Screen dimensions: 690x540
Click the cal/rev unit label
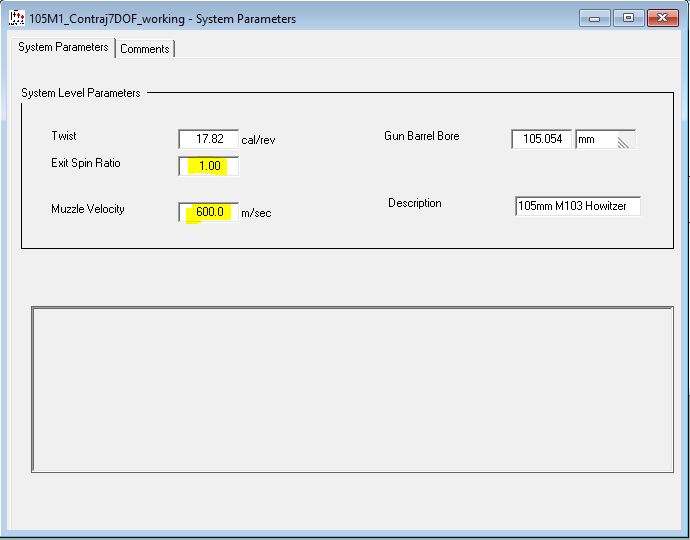point(258,141)
